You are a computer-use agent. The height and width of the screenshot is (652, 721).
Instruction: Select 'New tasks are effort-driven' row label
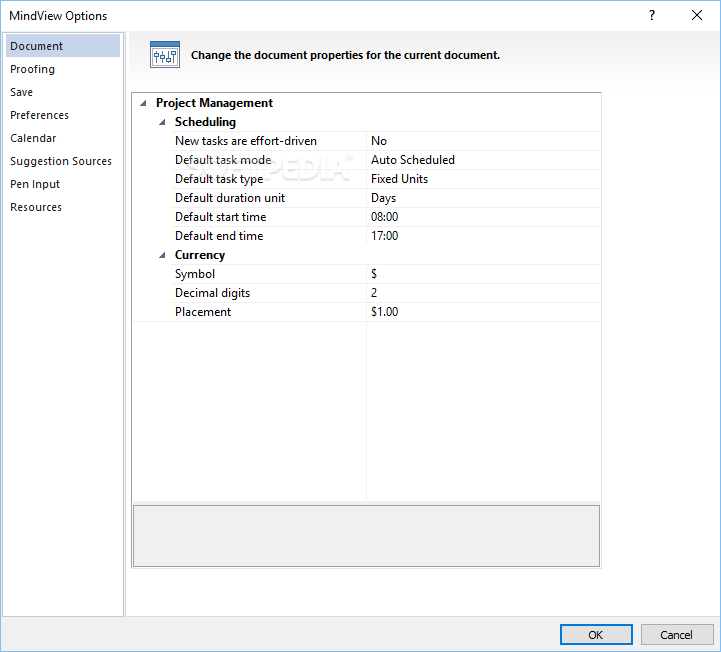(246, 141)
